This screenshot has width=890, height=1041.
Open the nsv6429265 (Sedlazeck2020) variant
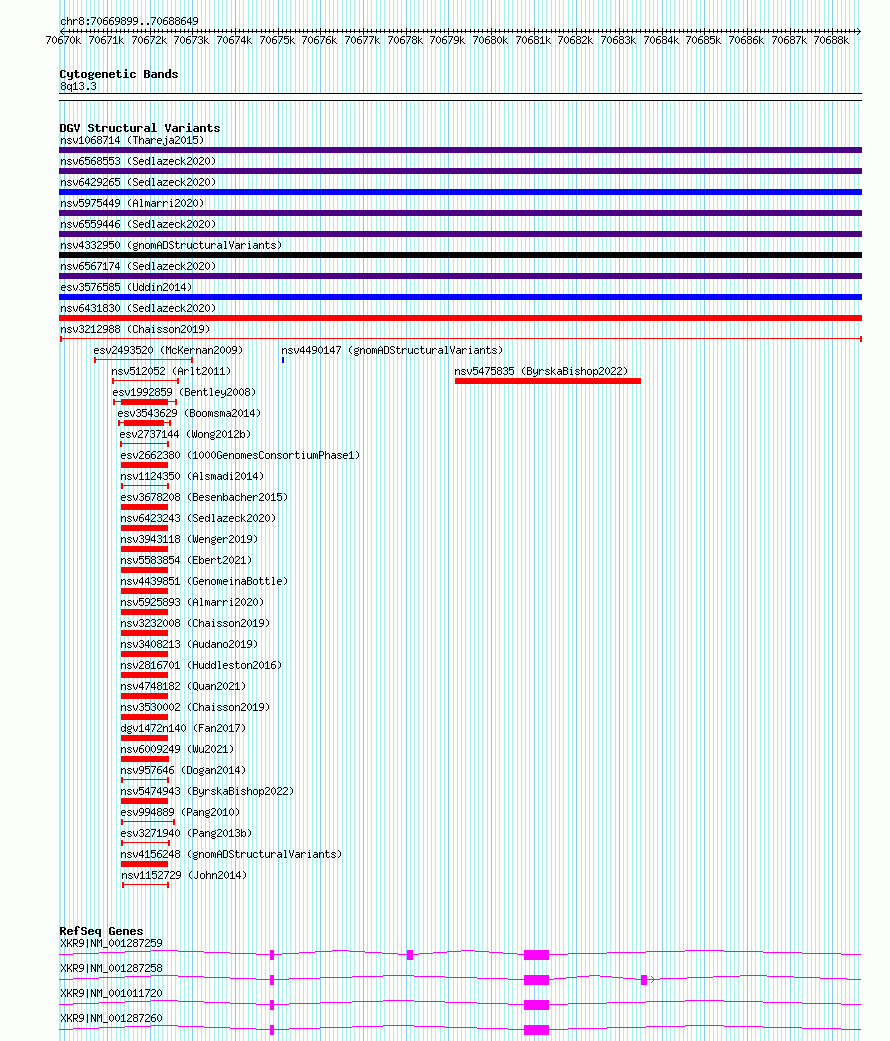[x=138, y=182]
